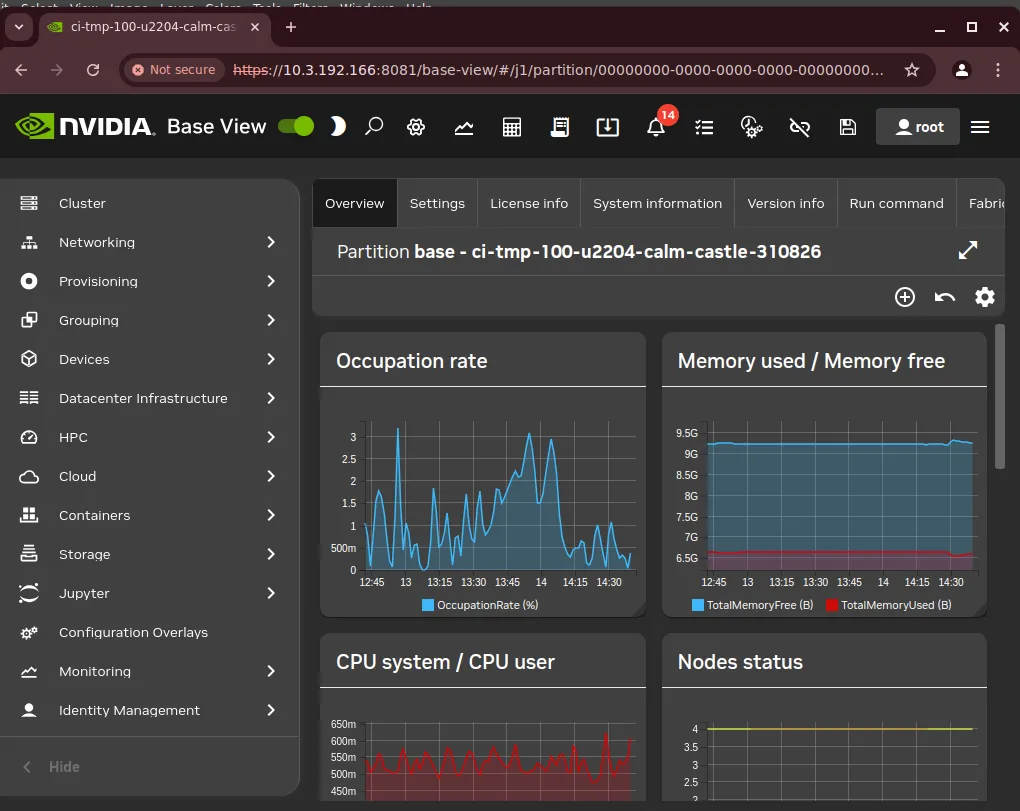Add a widget with plus circle icon
The width and height of the screenshot is (1020, 811).
[x=904, y=297]
